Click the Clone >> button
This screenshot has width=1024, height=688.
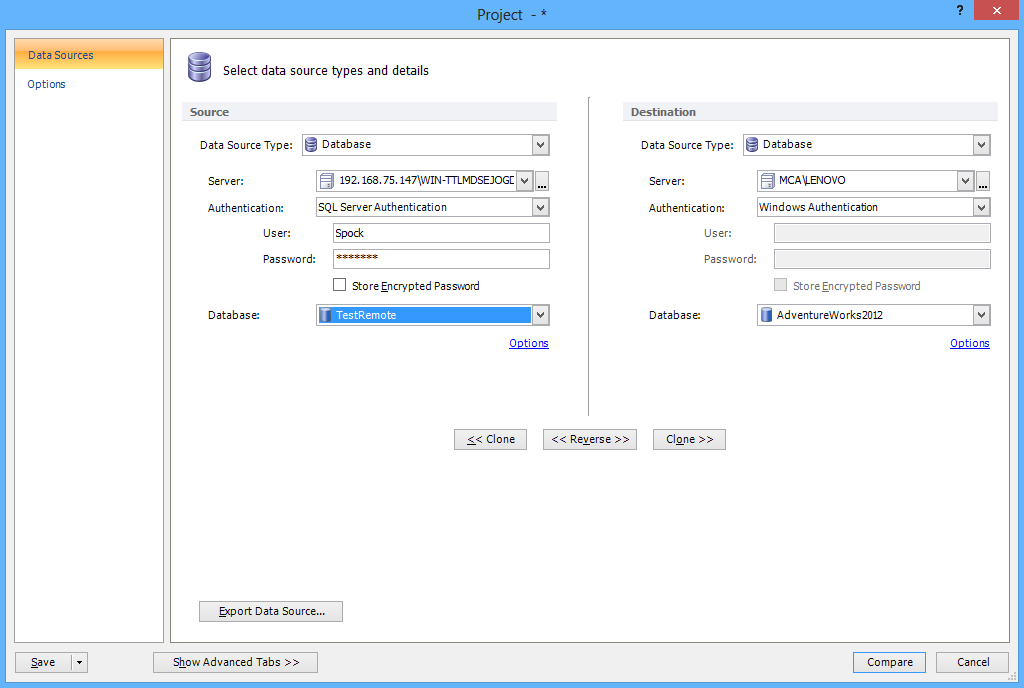tap(690, 439)
